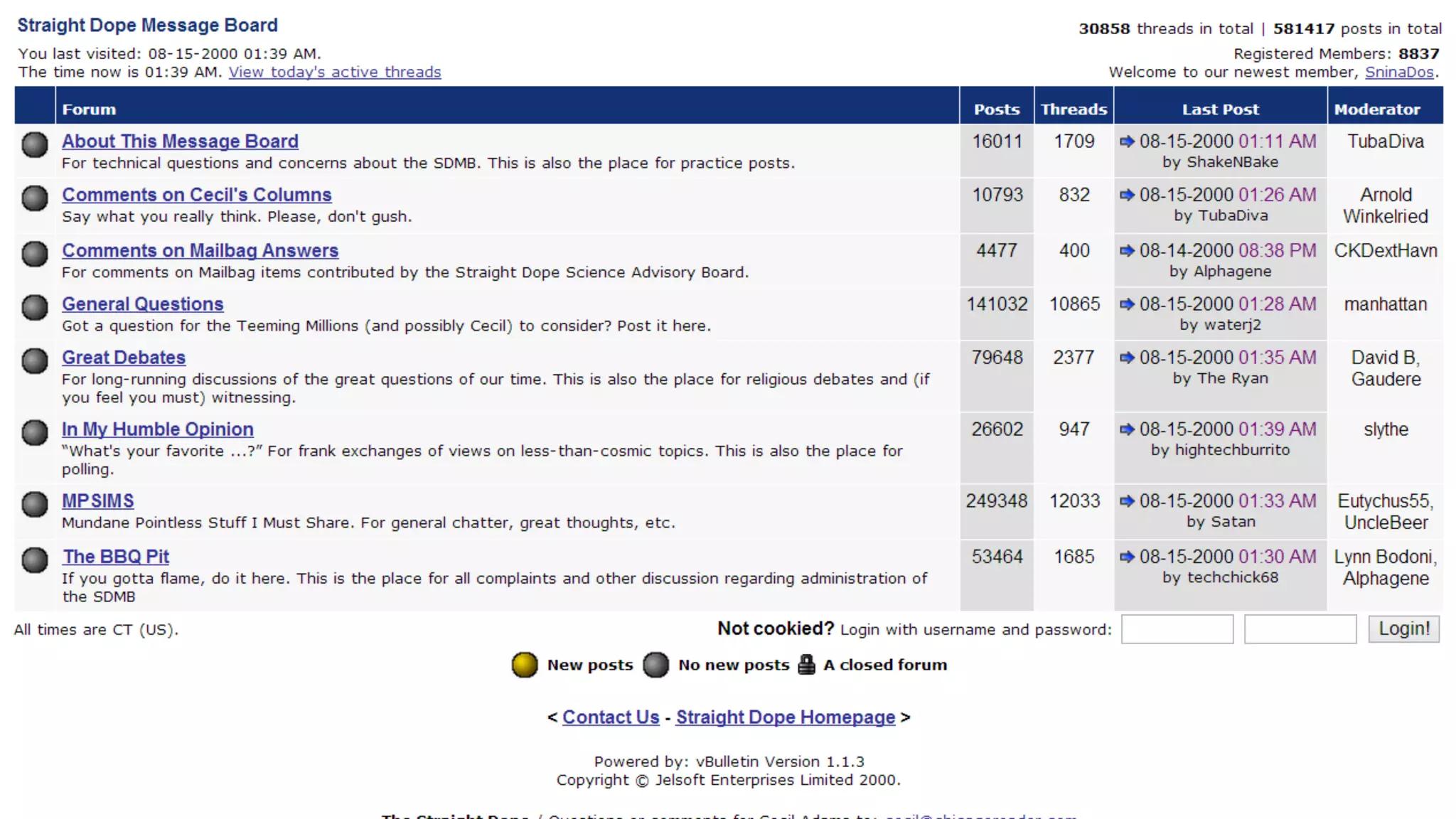This screenshot has height=819, width=1456.
Task: Click the closed forum padlock legend icon
Action: (x=806, y=665)
